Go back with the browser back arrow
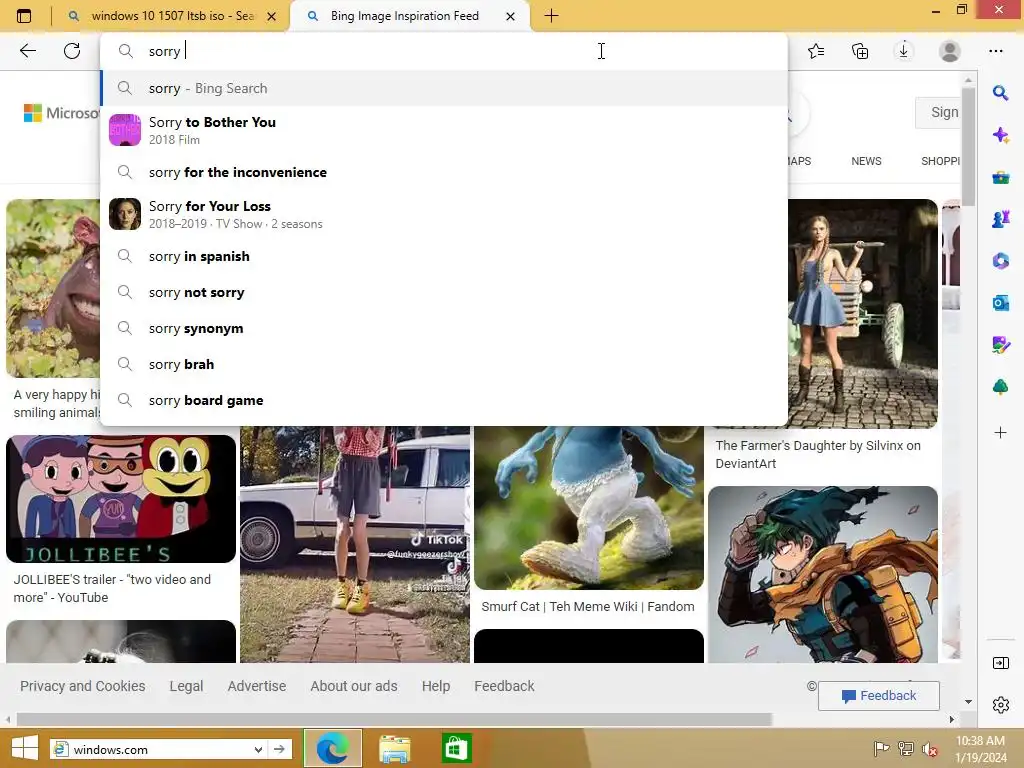Image resolution: width=1024 pixels, height=768 pixels. click(x=27, y=51)
